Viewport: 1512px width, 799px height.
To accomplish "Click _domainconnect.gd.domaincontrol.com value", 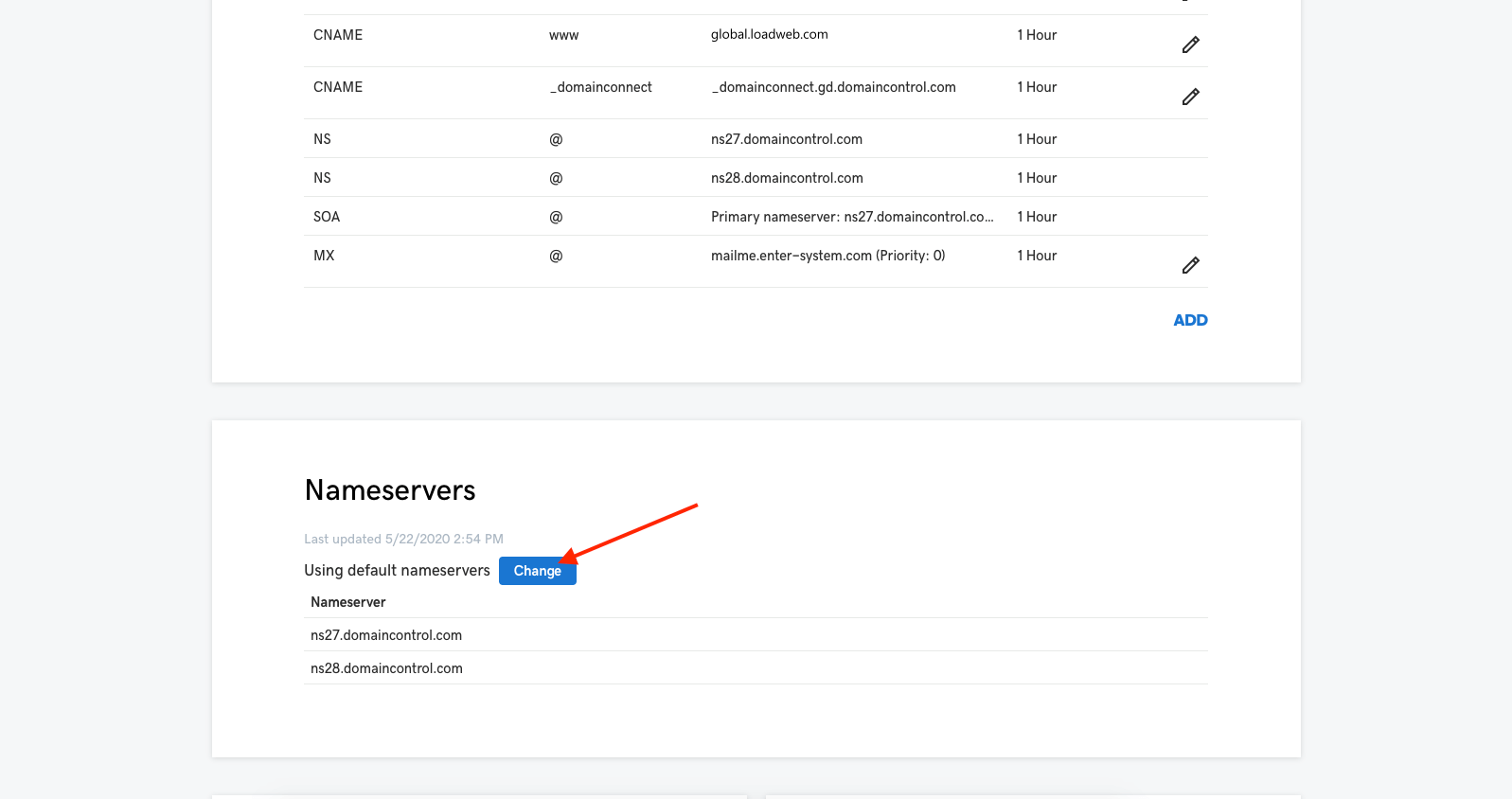I will pyautogui.click(x=832, y=87).
